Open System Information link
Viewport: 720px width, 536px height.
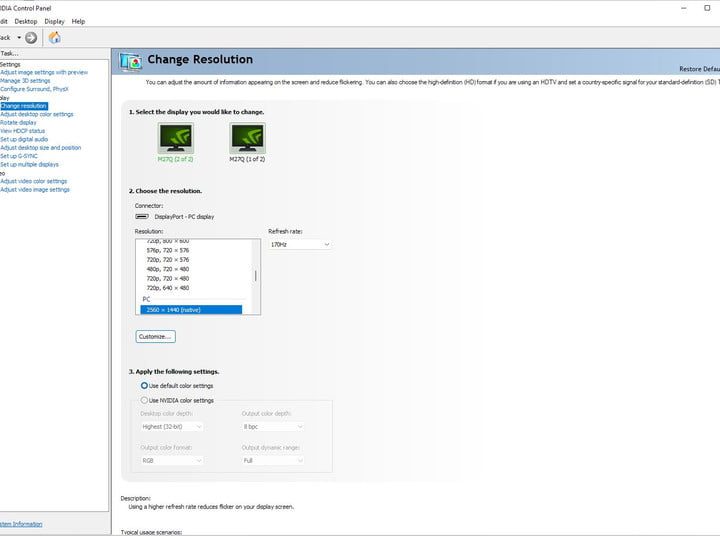[x=21, y=524]
